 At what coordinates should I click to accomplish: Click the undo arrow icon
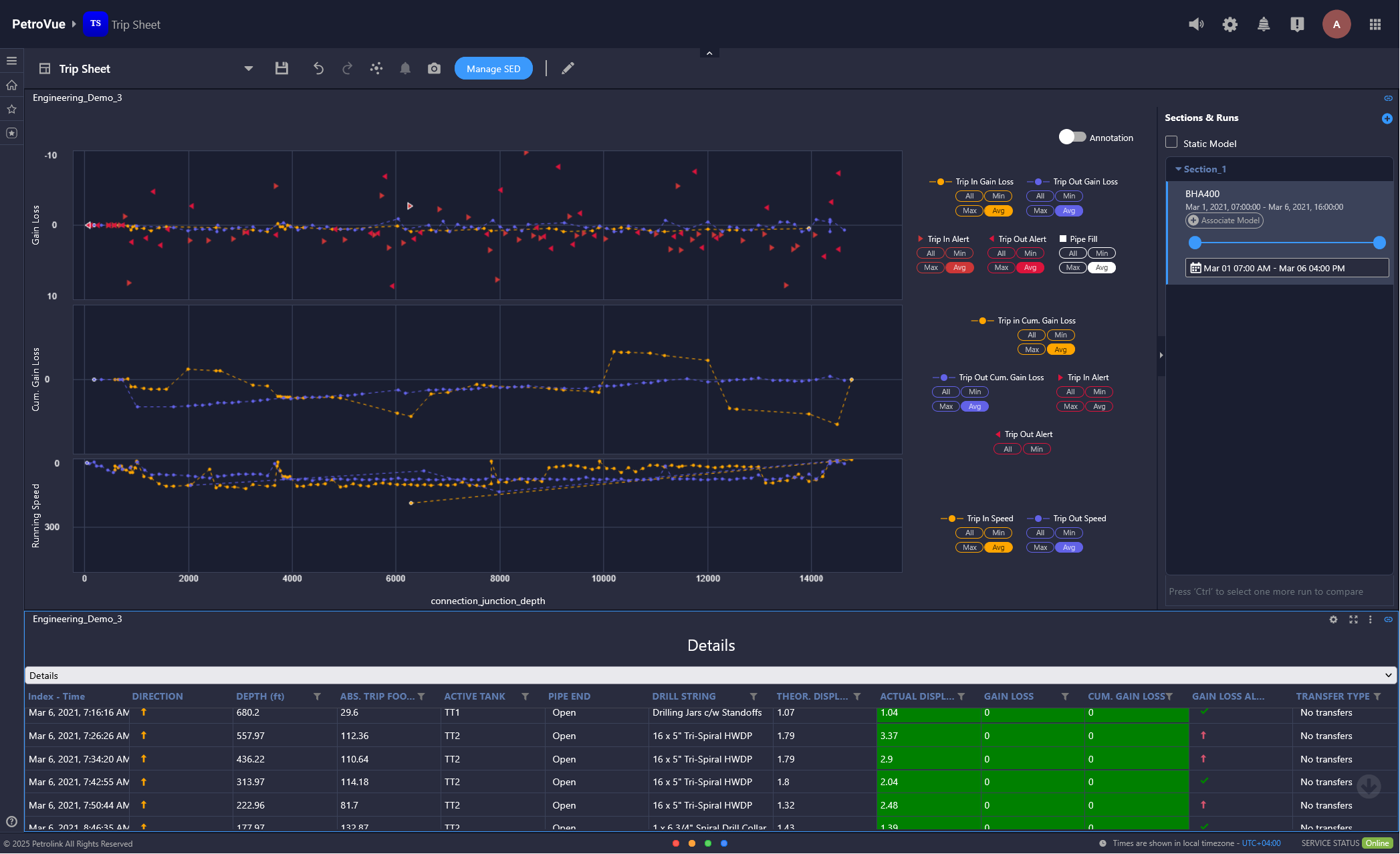point(318,68)
